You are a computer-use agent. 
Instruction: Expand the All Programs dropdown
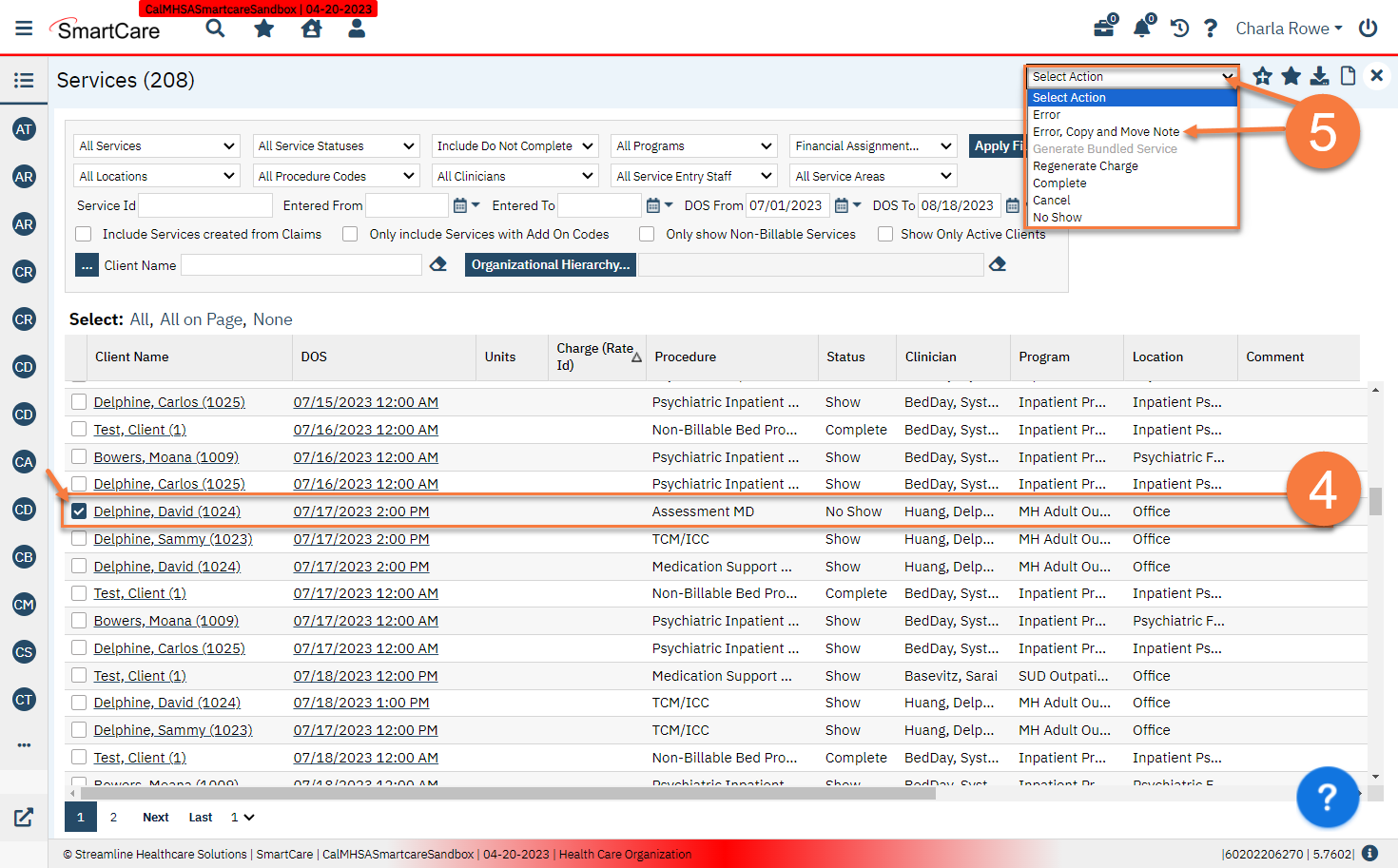click(693, 145)
